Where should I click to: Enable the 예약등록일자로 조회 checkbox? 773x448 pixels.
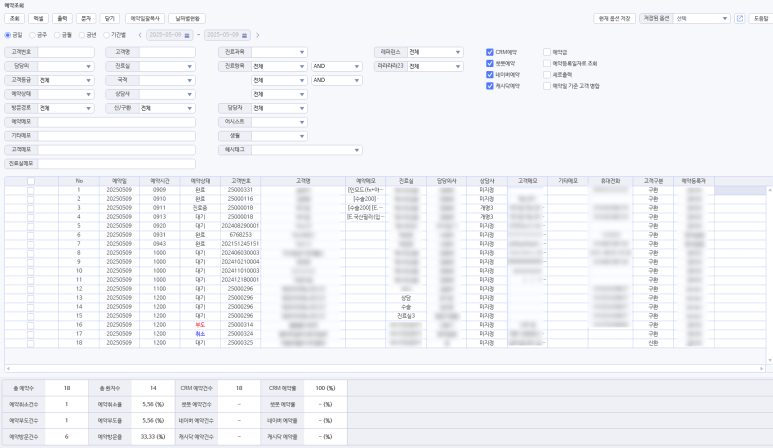click(547, 63)
